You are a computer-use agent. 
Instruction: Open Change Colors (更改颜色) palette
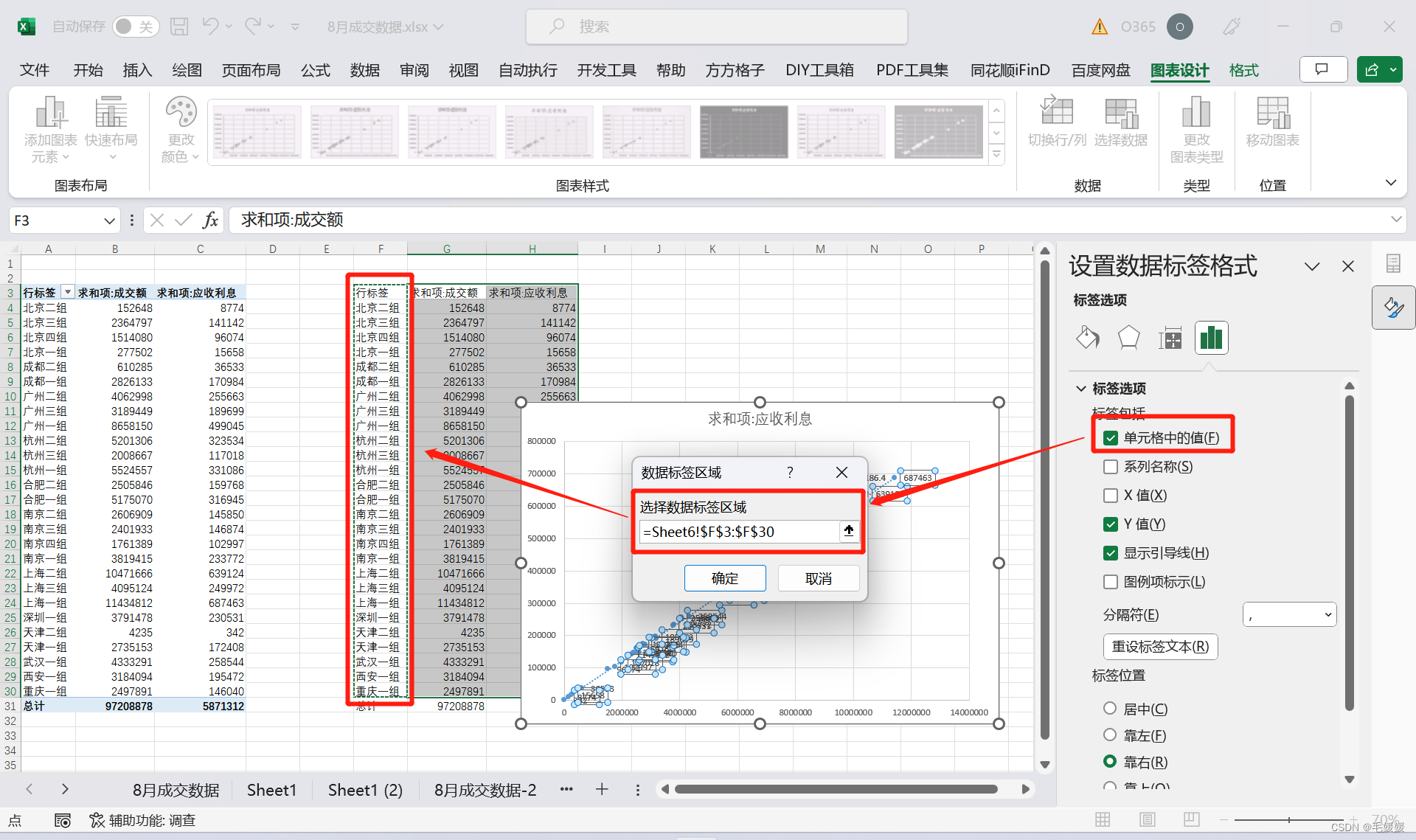(181, 131)
